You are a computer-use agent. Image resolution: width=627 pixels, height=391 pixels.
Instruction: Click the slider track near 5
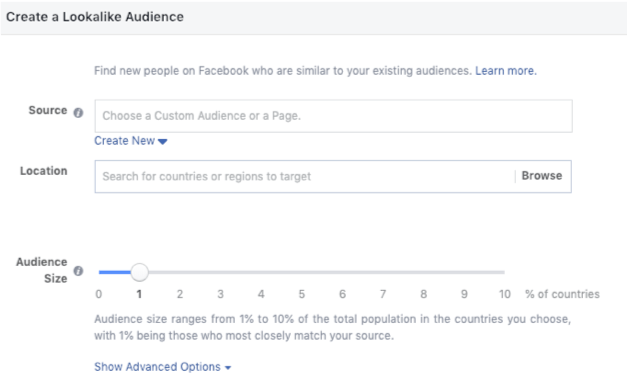coord(302,272)
